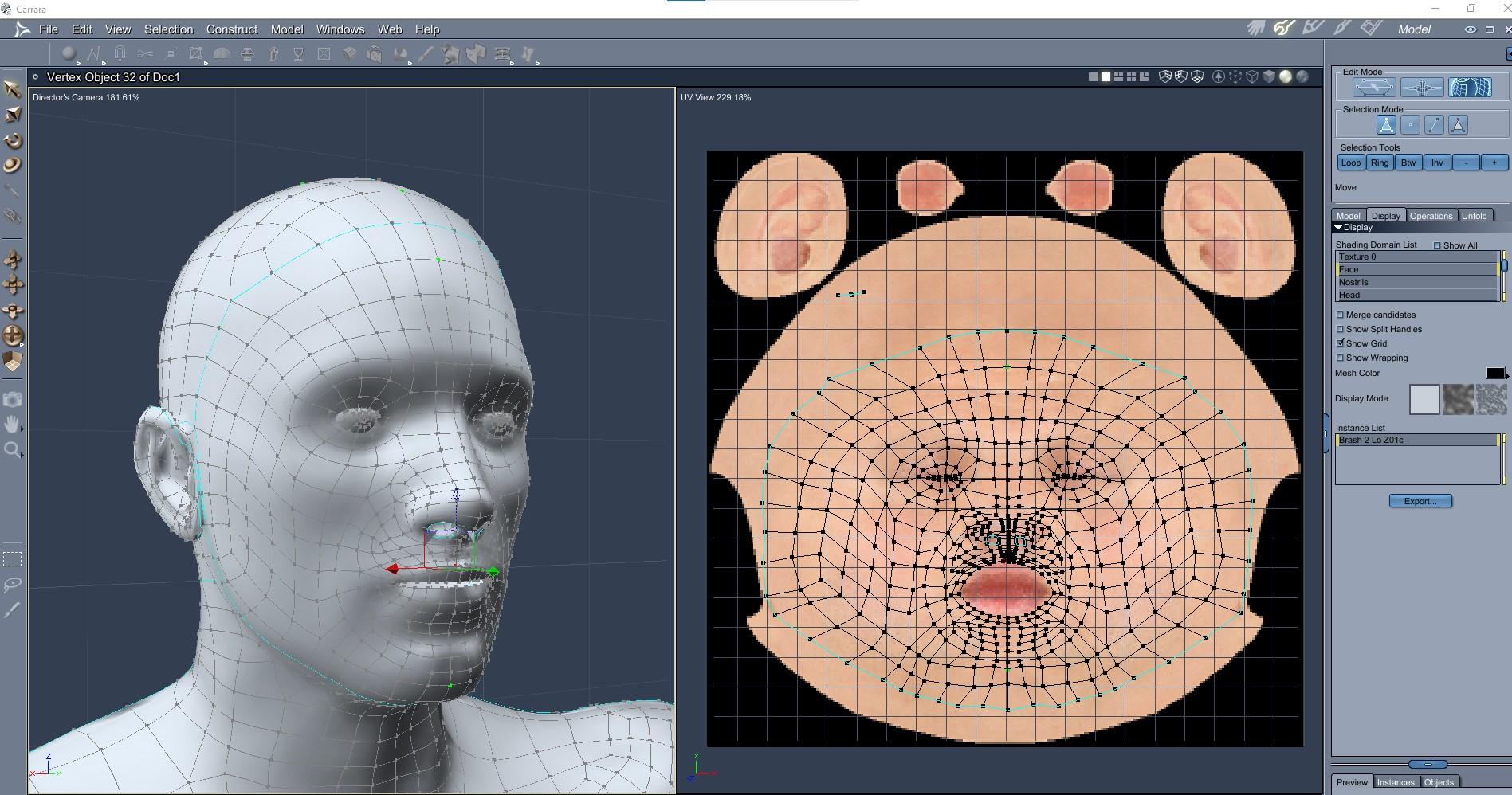Click the camera tool icon in left toolbar
This screenshot has height=795, width=1512.
tap(12, 399)
